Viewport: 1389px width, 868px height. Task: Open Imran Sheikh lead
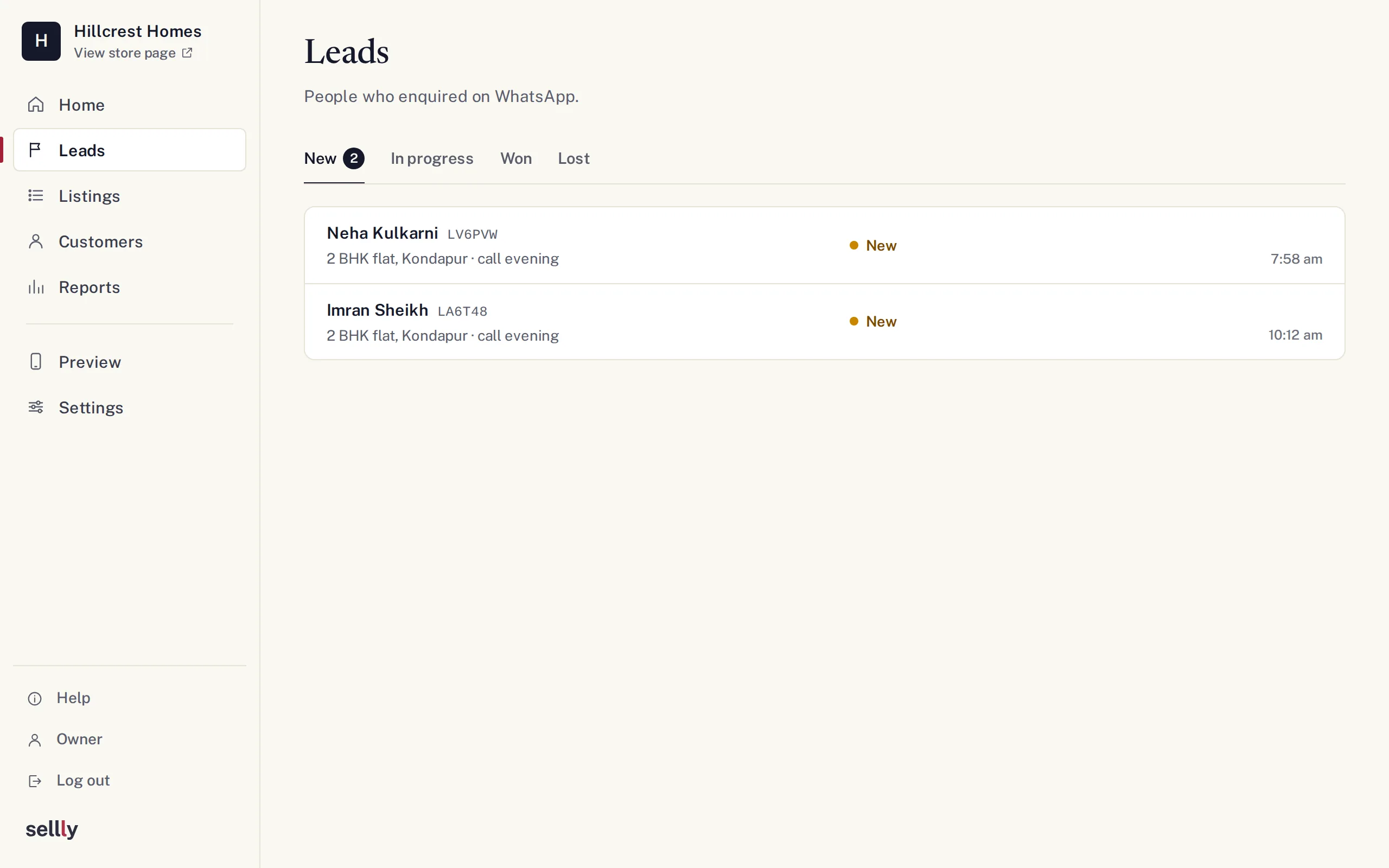[x=824, y=322]
